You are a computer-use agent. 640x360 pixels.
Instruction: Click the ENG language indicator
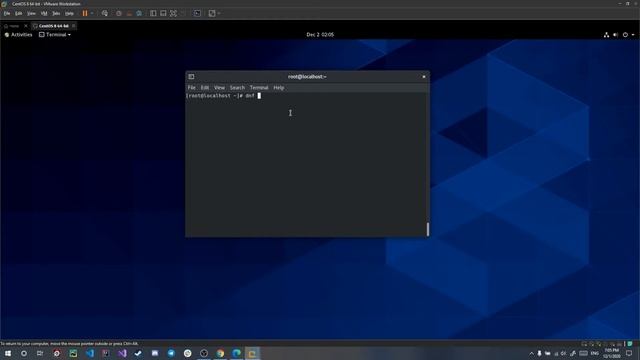pyautogui.click(x=595, y=353)
